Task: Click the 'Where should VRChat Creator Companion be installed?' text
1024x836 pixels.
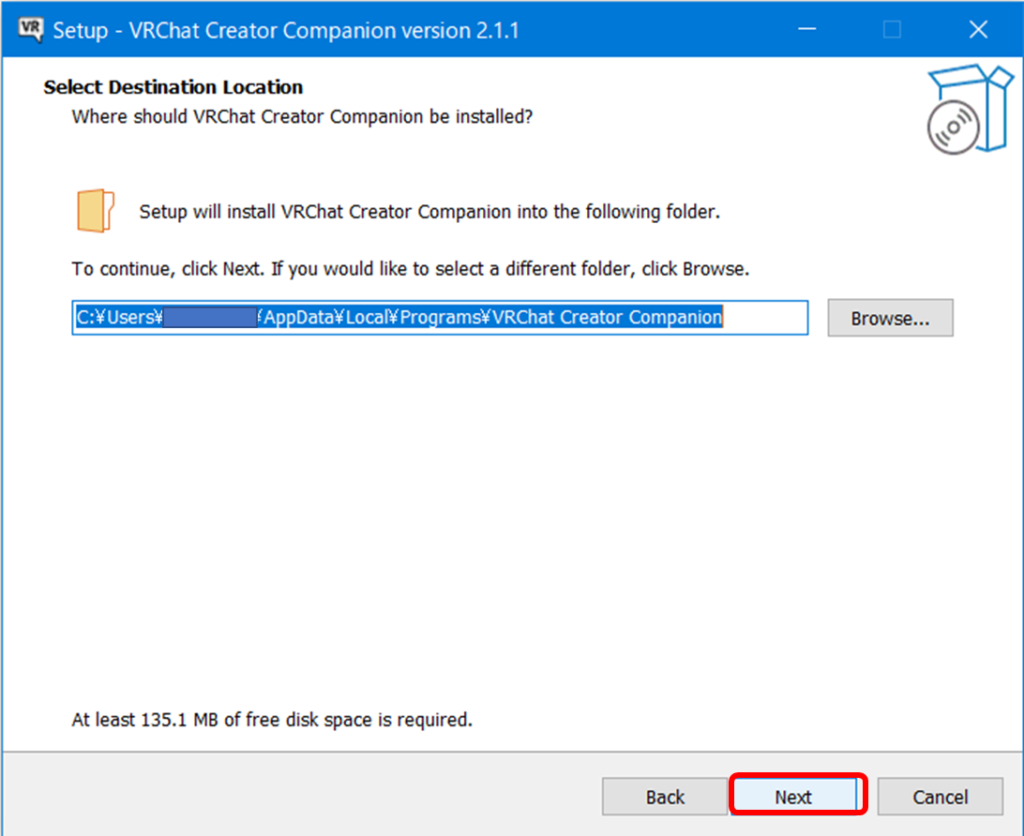Action: [x=302, y=117]
